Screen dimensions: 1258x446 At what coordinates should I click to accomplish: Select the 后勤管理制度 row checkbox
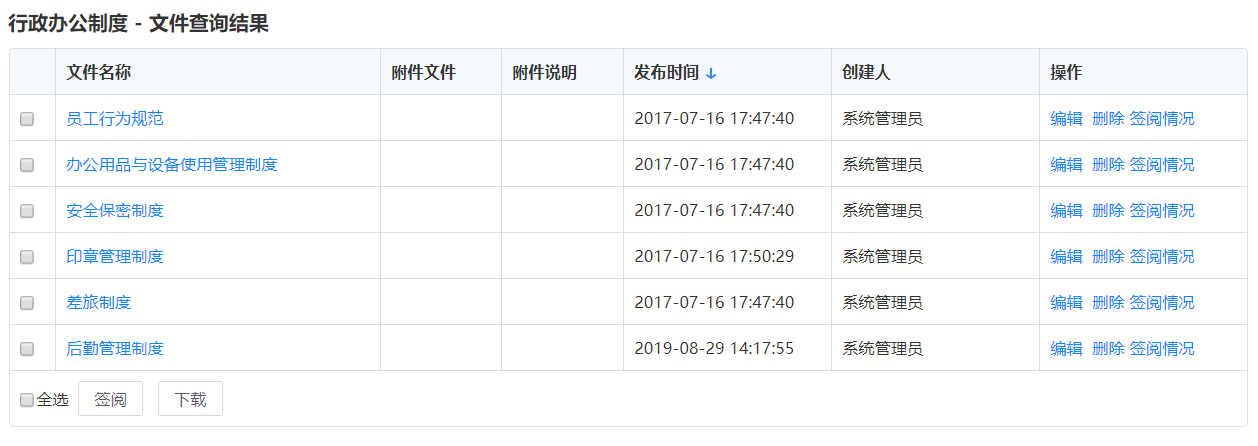[x=27, y=349]
